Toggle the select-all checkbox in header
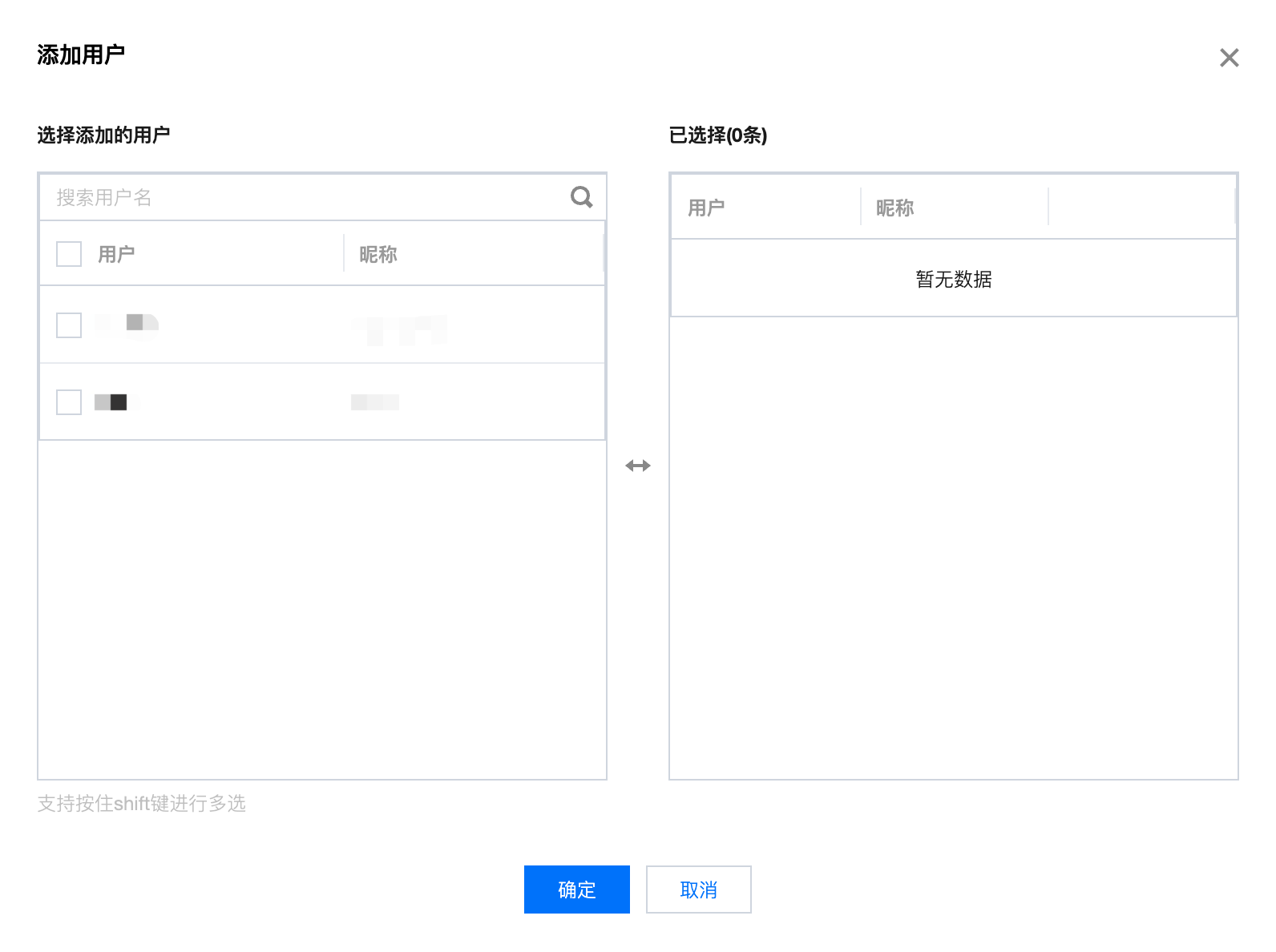The image size is (1276, 952). pyautogui.click(x=69, y=254)
